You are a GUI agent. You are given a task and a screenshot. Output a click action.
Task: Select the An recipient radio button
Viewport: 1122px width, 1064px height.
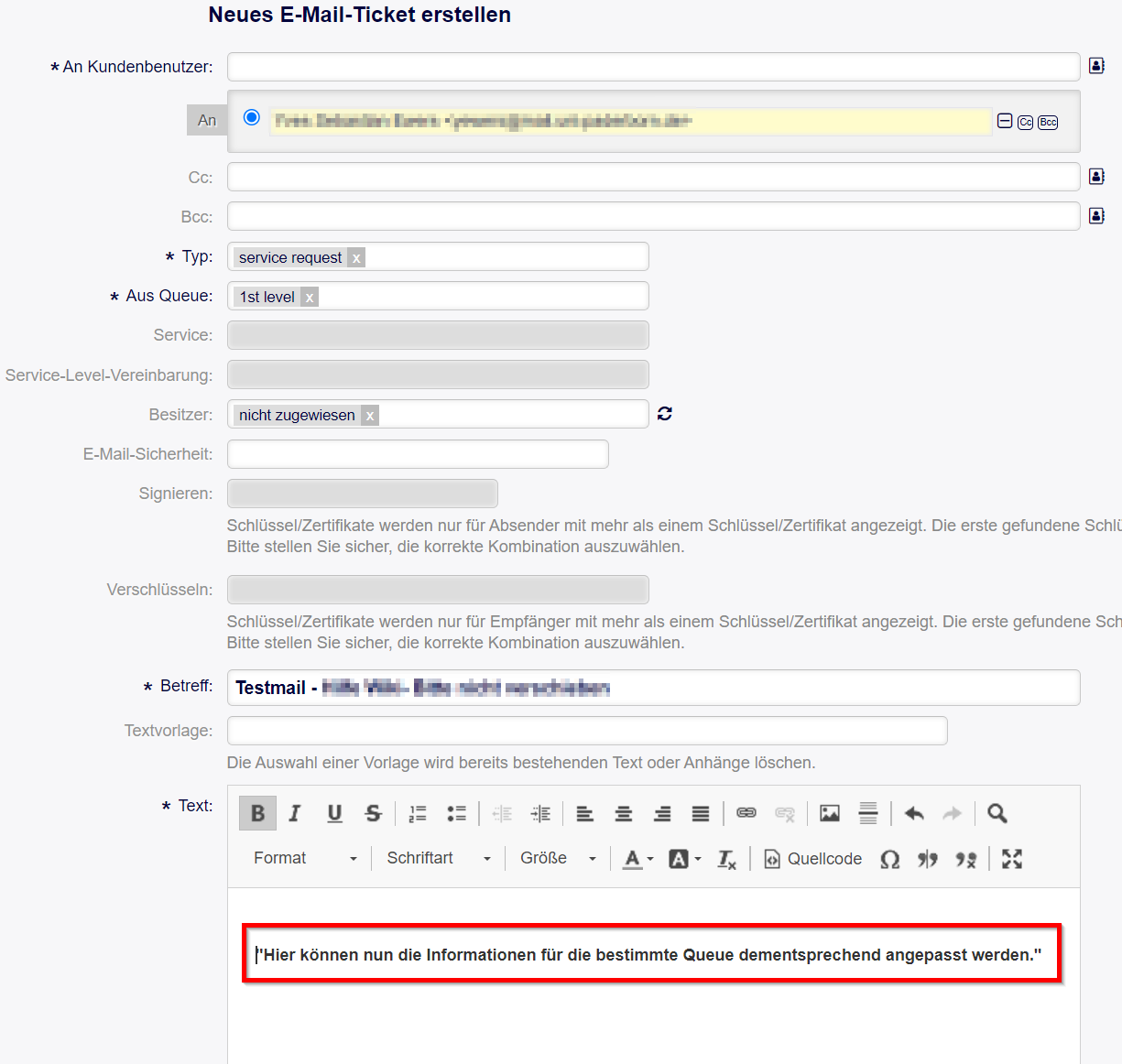coord(252,118)
